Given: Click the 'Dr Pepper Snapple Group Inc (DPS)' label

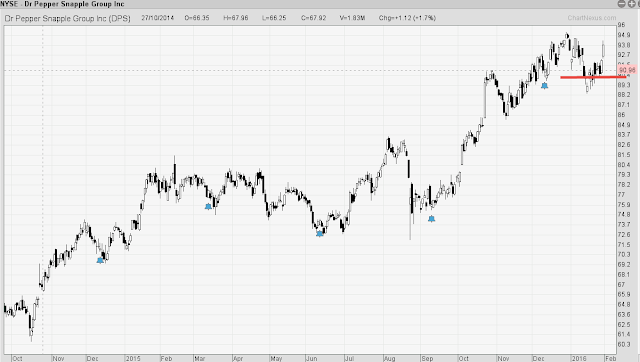Looking at the screenshot, I should coord(67,18).
